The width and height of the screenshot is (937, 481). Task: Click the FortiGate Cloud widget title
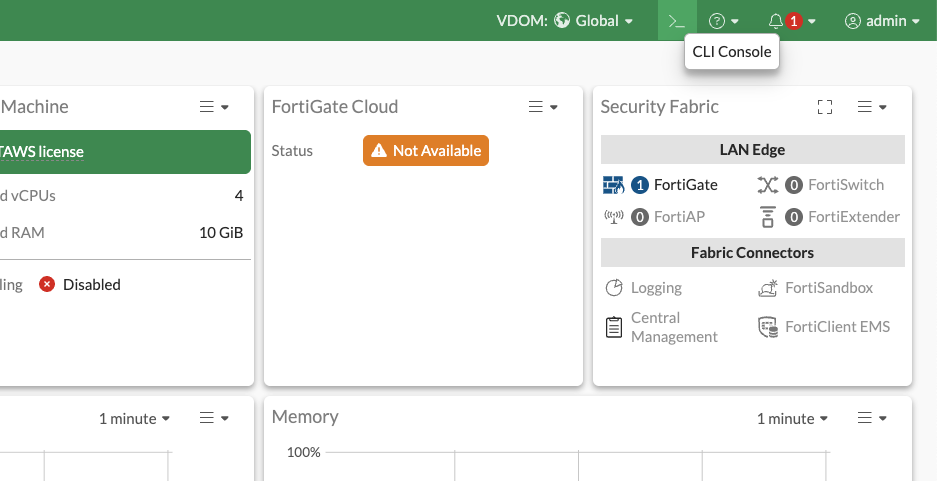tap(335, 107)
